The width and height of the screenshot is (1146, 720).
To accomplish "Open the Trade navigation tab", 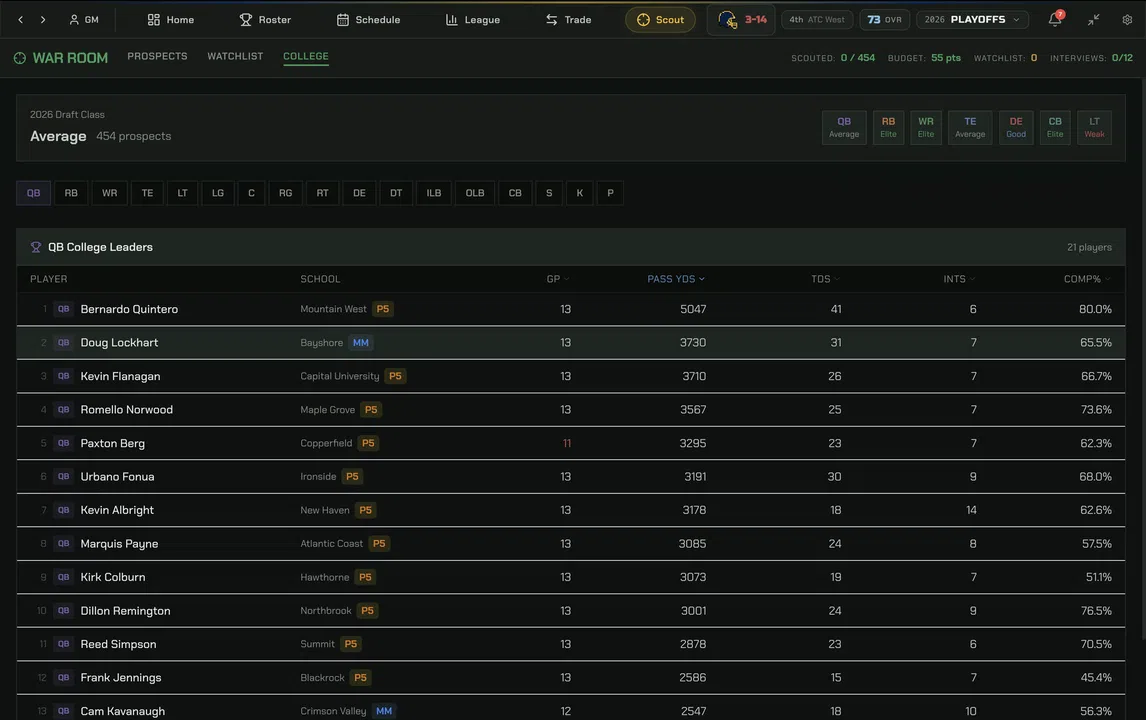I will pyautogui.click(x=569, y=20).
